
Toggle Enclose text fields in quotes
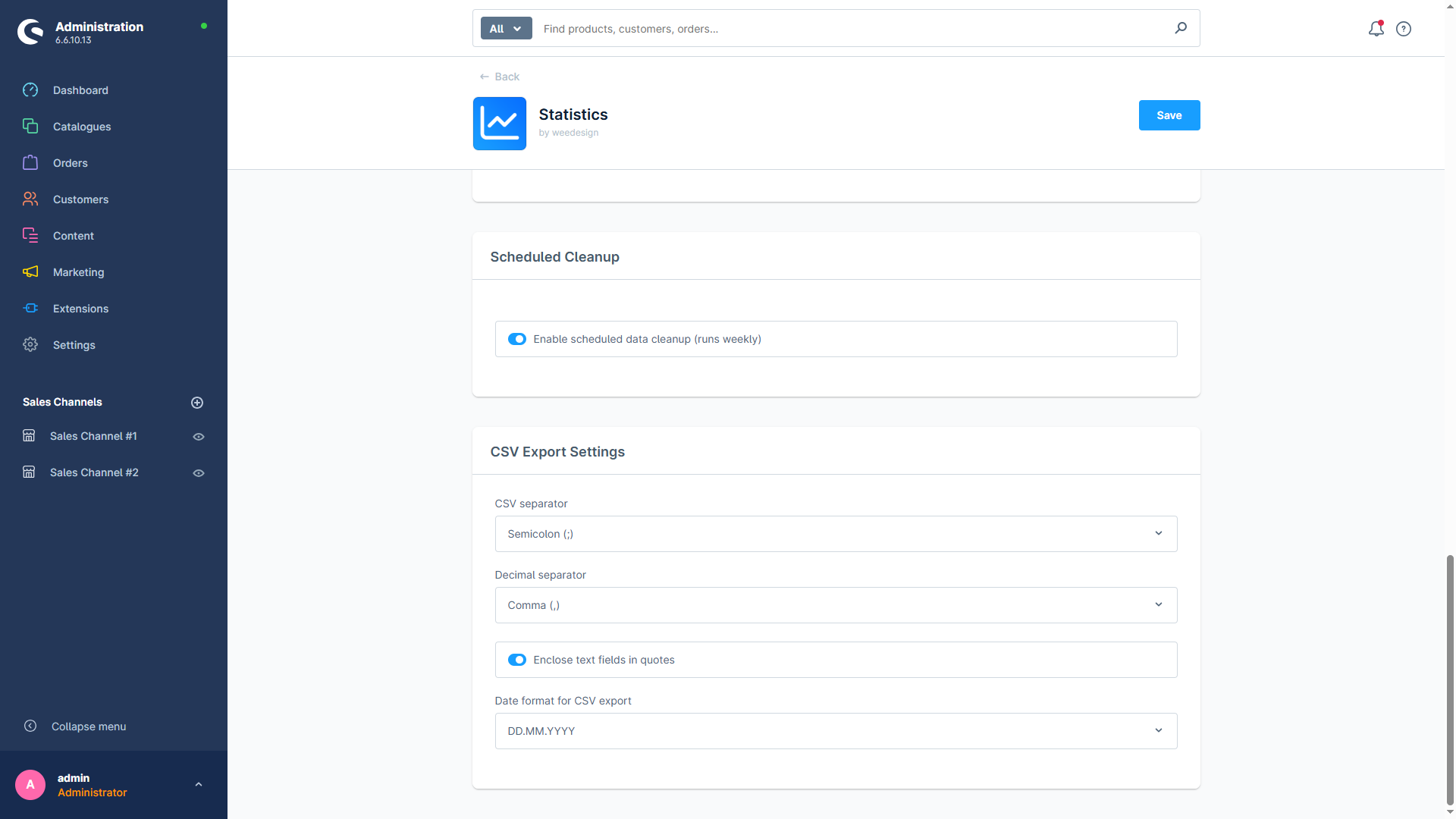pos(516,660)
